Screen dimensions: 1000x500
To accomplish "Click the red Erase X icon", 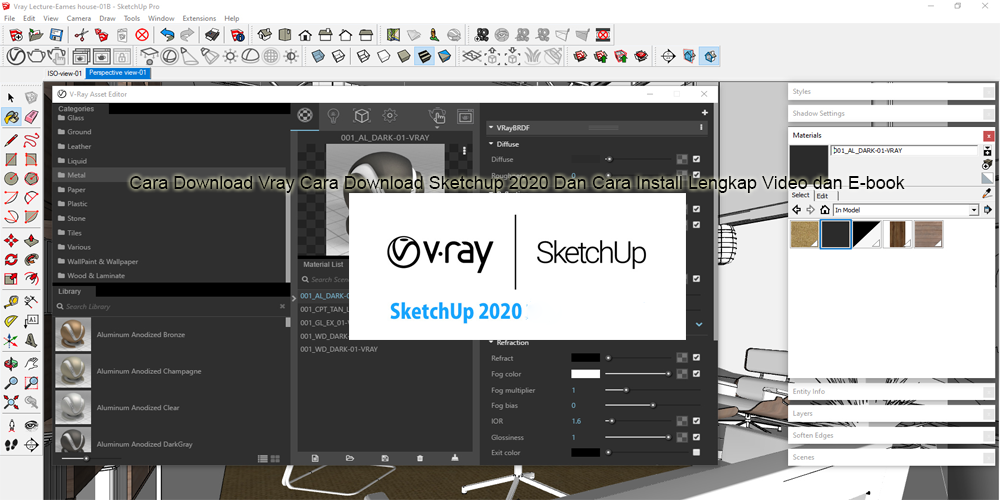I will 142,34.
